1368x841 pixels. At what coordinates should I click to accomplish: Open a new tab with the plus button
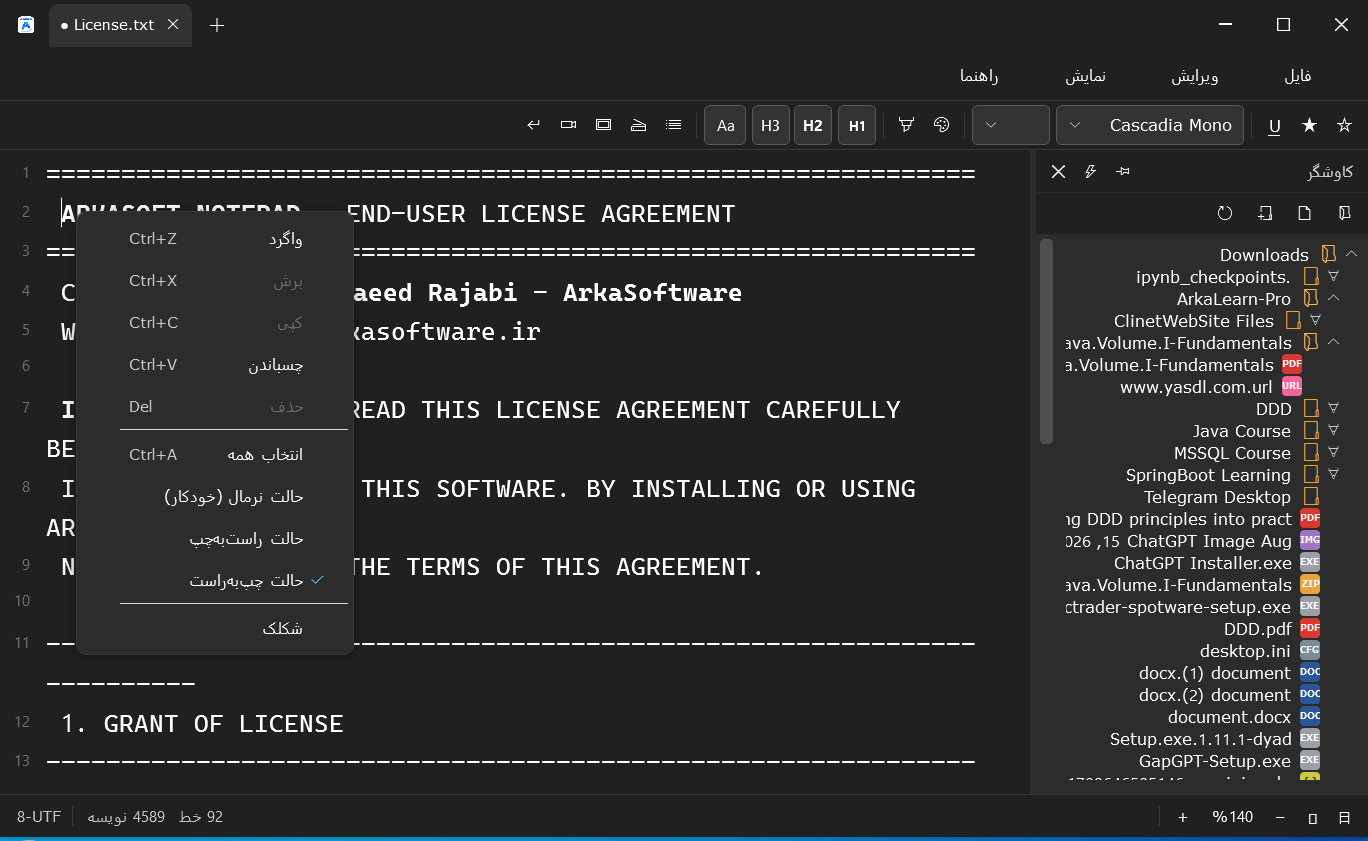point(217,25)
